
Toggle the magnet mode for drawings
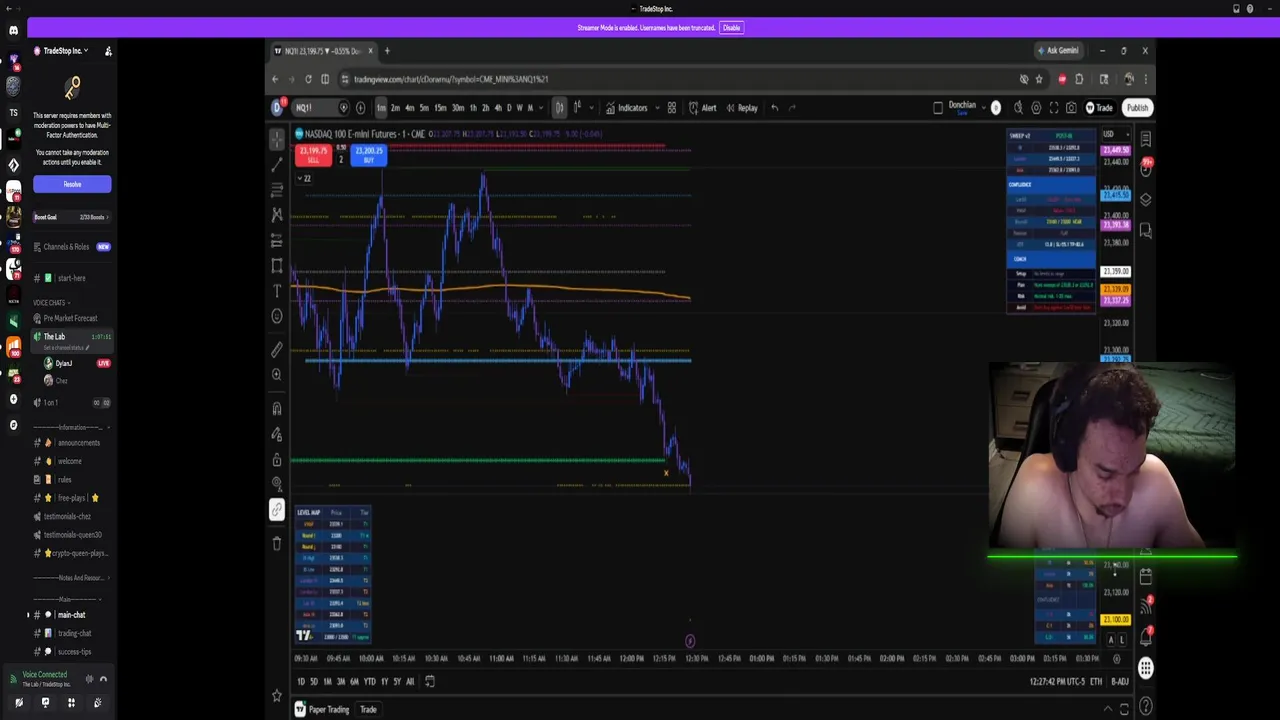point(277,409)
